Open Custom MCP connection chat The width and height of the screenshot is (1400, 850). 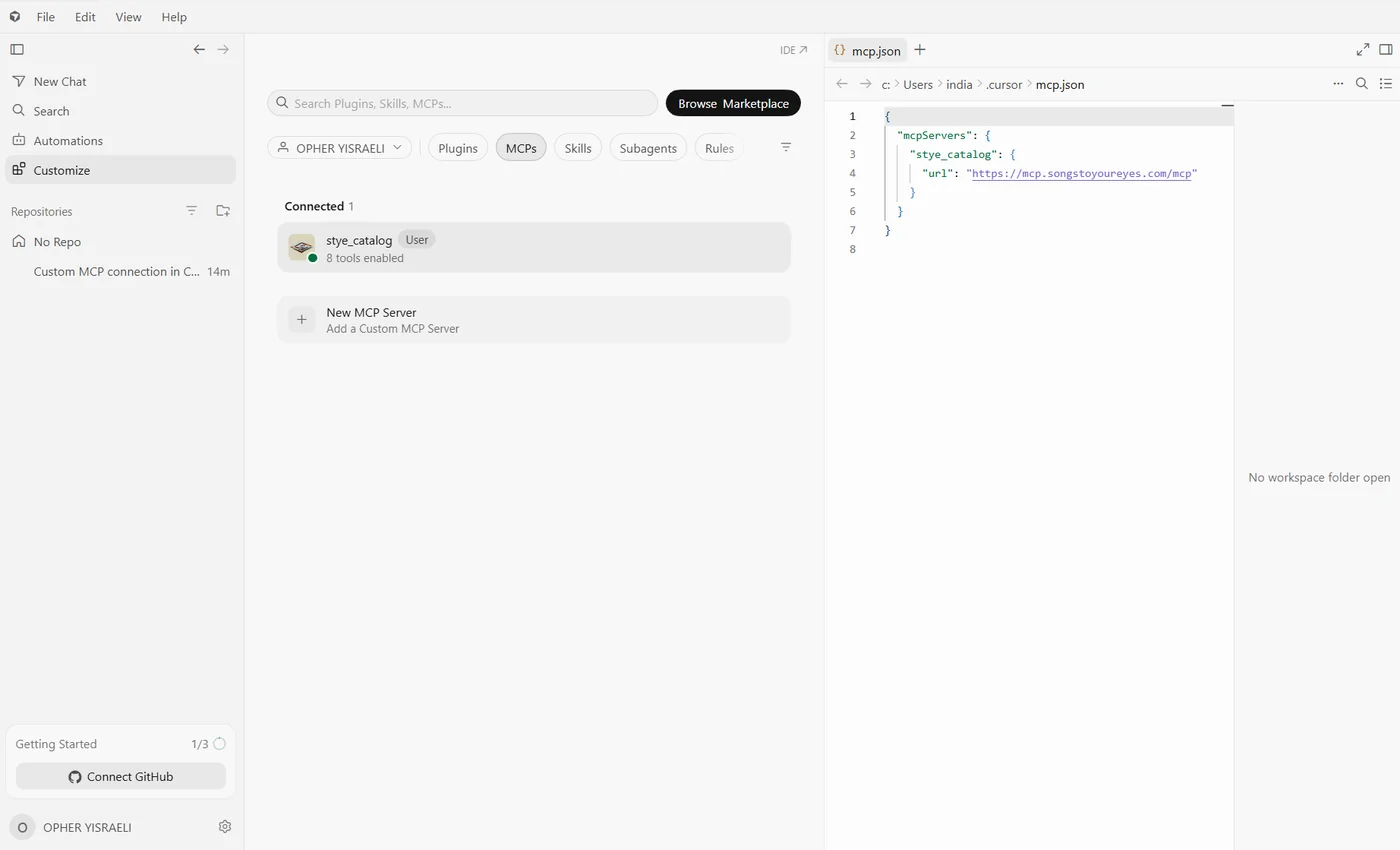click(x=120, y=271)
